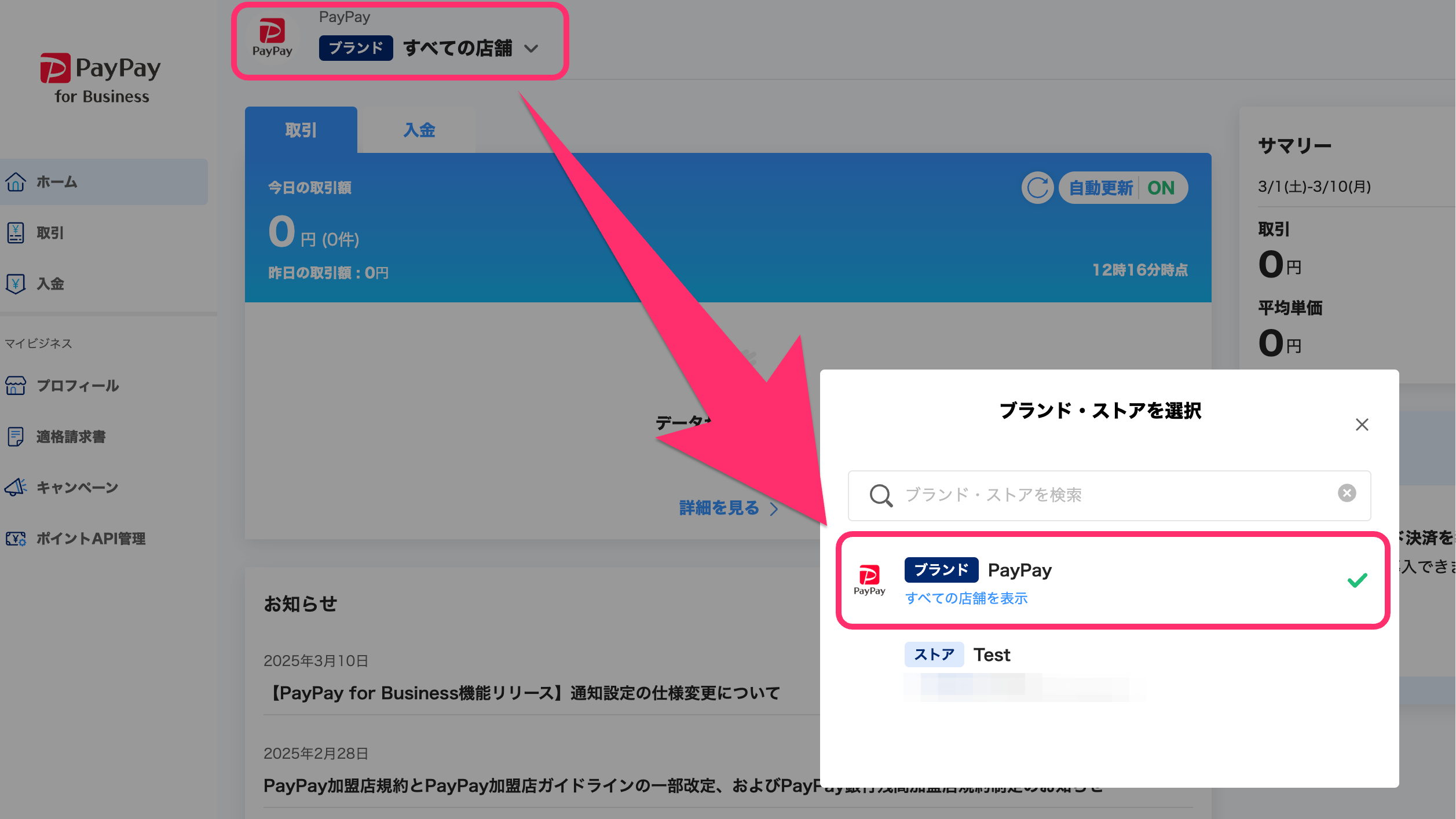
Task: Click the キャンペーン megaphone icon
Action: click(x=16, y=488)
